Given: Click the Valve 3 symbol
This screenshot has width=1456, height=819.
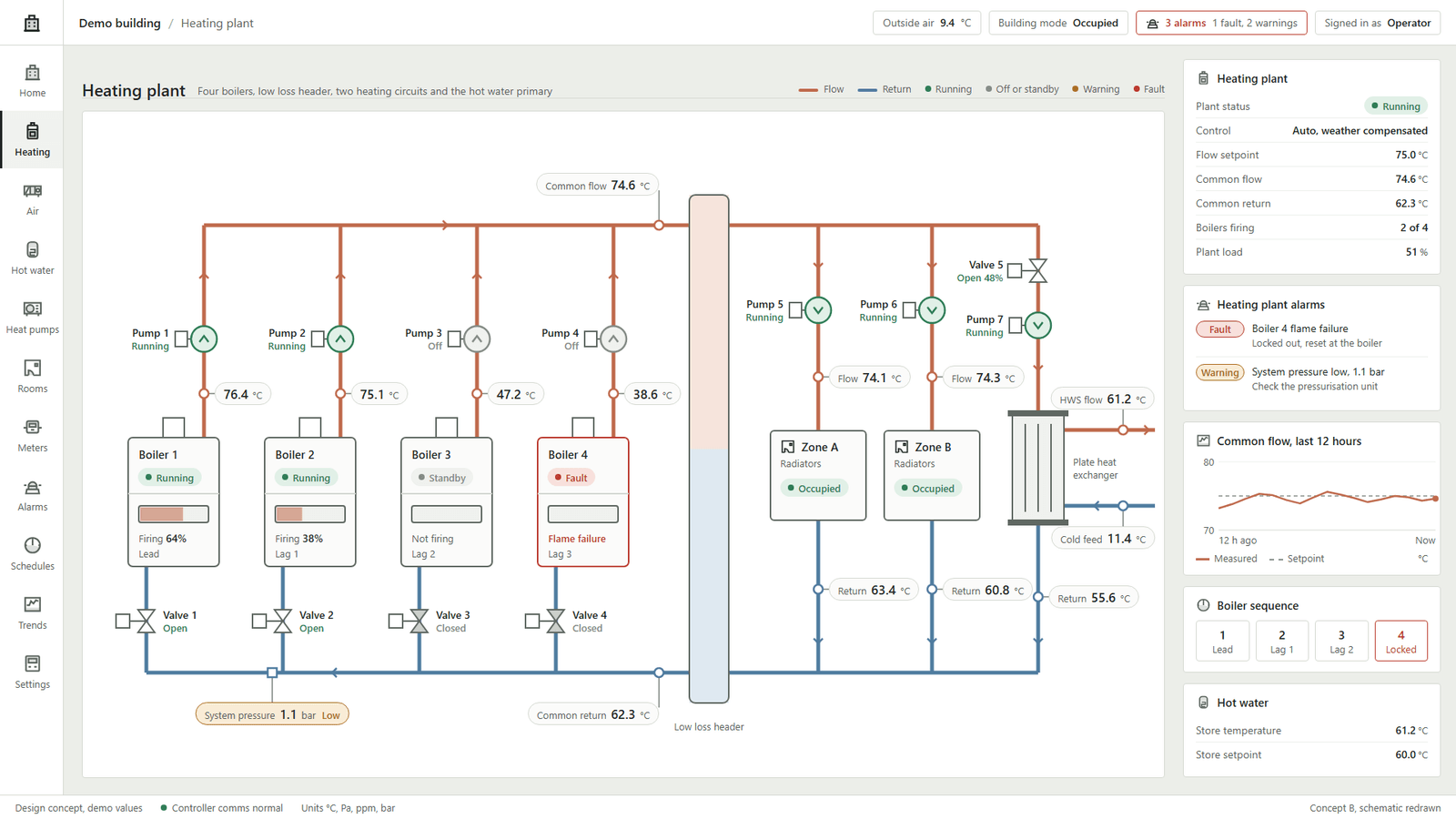Looking at the screenshot, I should (x=419, y=621).
